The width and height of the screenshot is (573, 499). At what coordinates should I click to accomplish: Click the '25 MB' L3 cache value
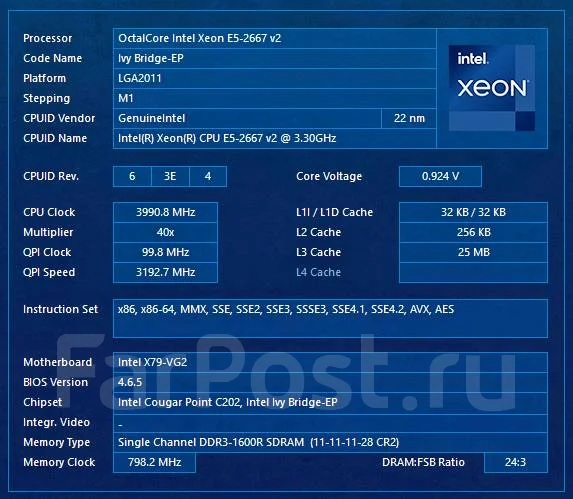pos(473,252)
